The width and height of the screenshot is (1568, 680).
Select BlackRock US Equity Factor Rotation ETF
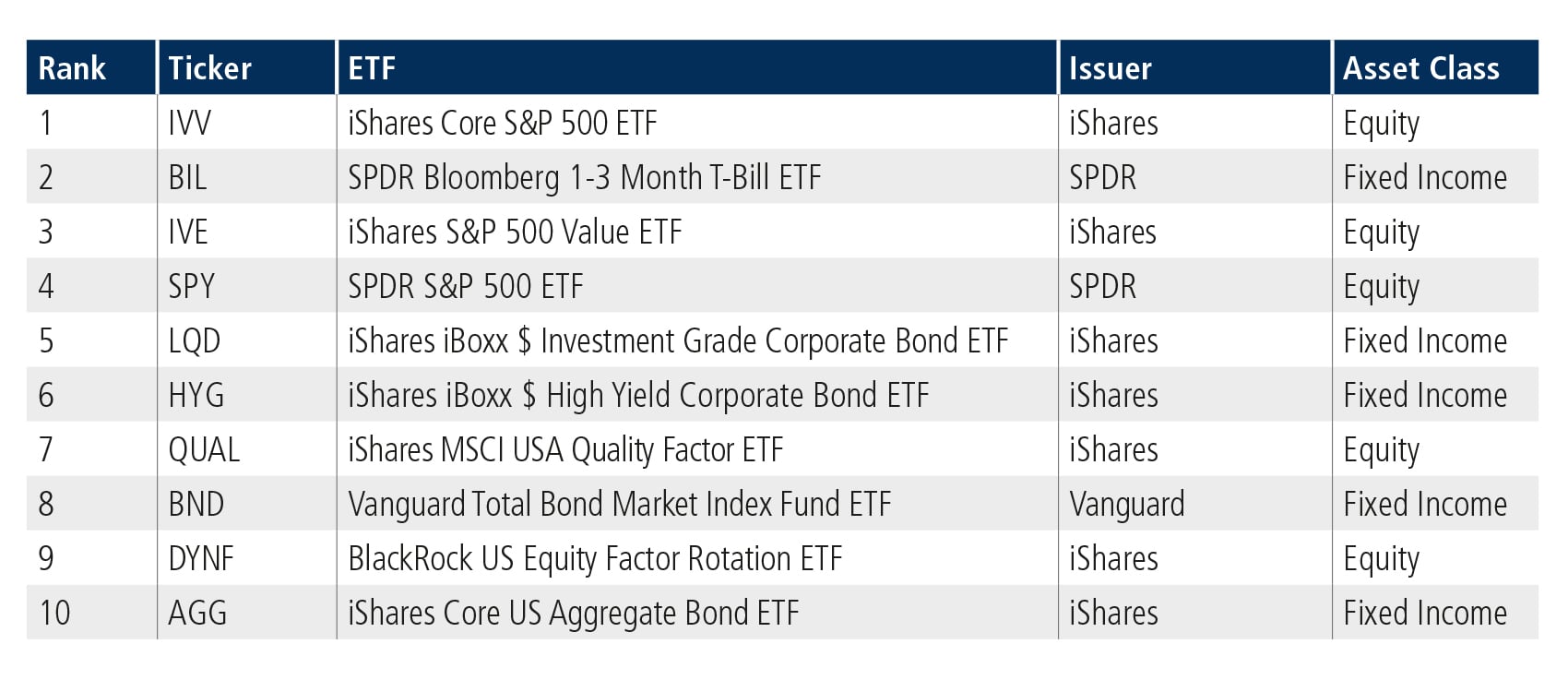tap(595, 559)
